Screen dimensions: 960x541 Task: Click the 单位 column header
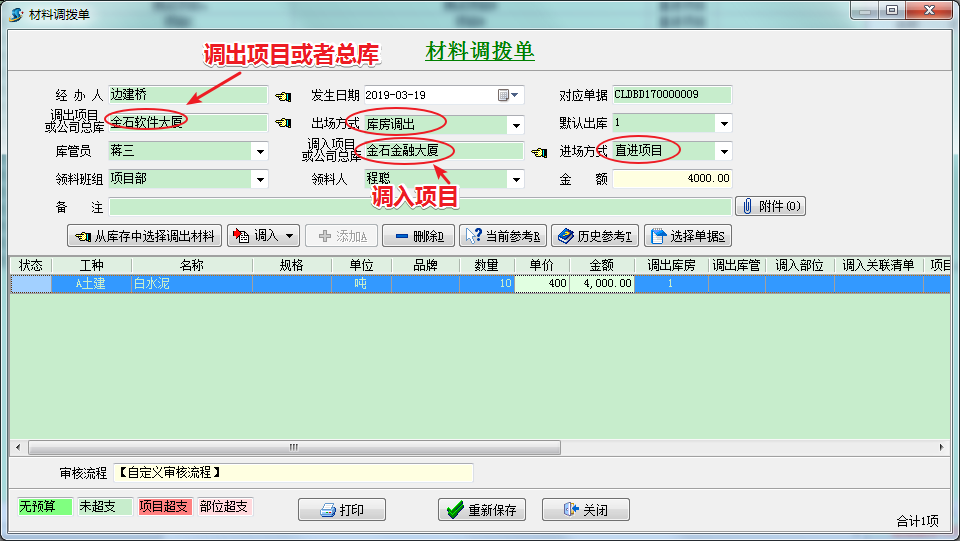[x=361, y=265]
